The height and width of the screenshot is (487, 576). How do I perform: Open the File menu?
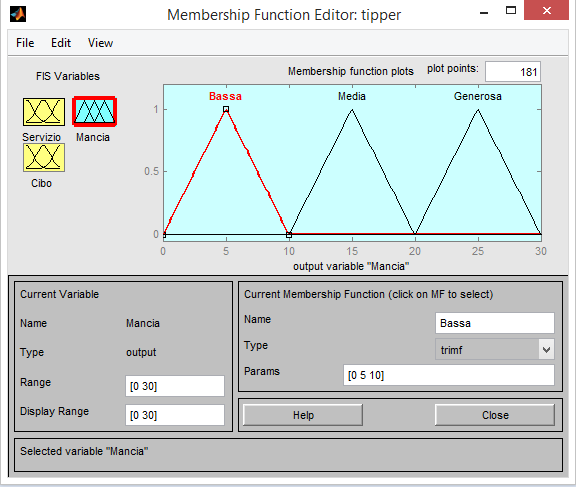click(x=25, y=43)
